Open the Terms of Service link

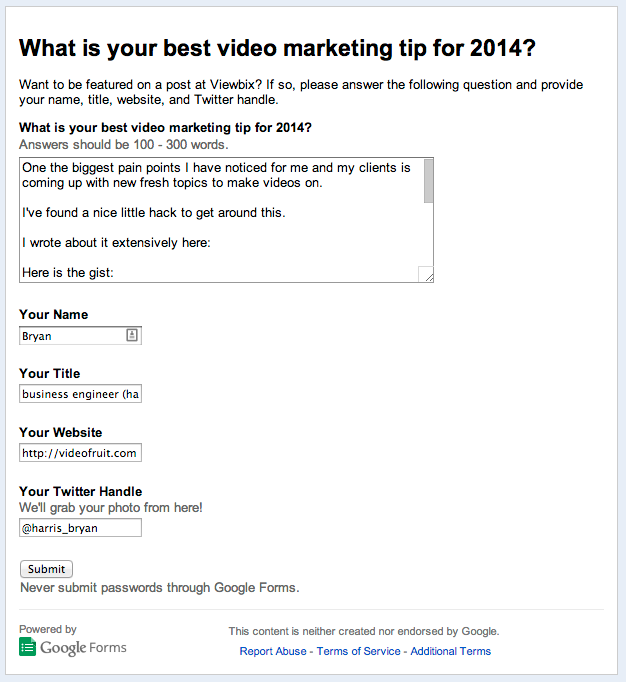(358, 651)
